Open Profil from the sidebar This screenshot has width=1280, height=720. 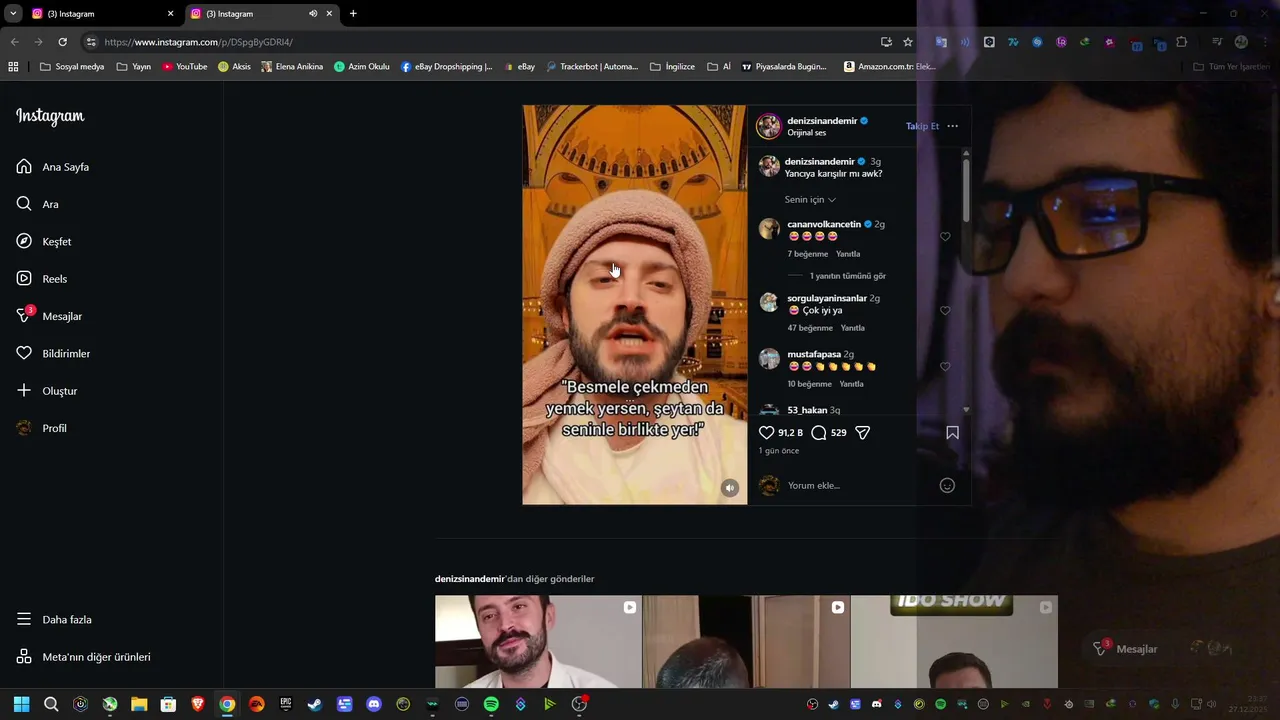tap(42, 428)
